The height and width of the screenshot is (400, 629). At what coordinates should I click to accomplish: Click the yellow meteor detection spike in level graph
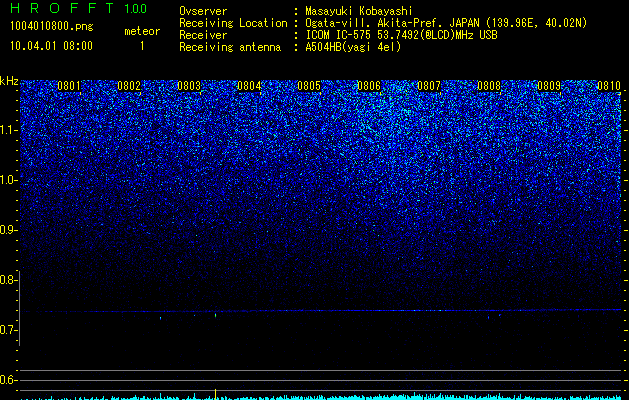215,394
